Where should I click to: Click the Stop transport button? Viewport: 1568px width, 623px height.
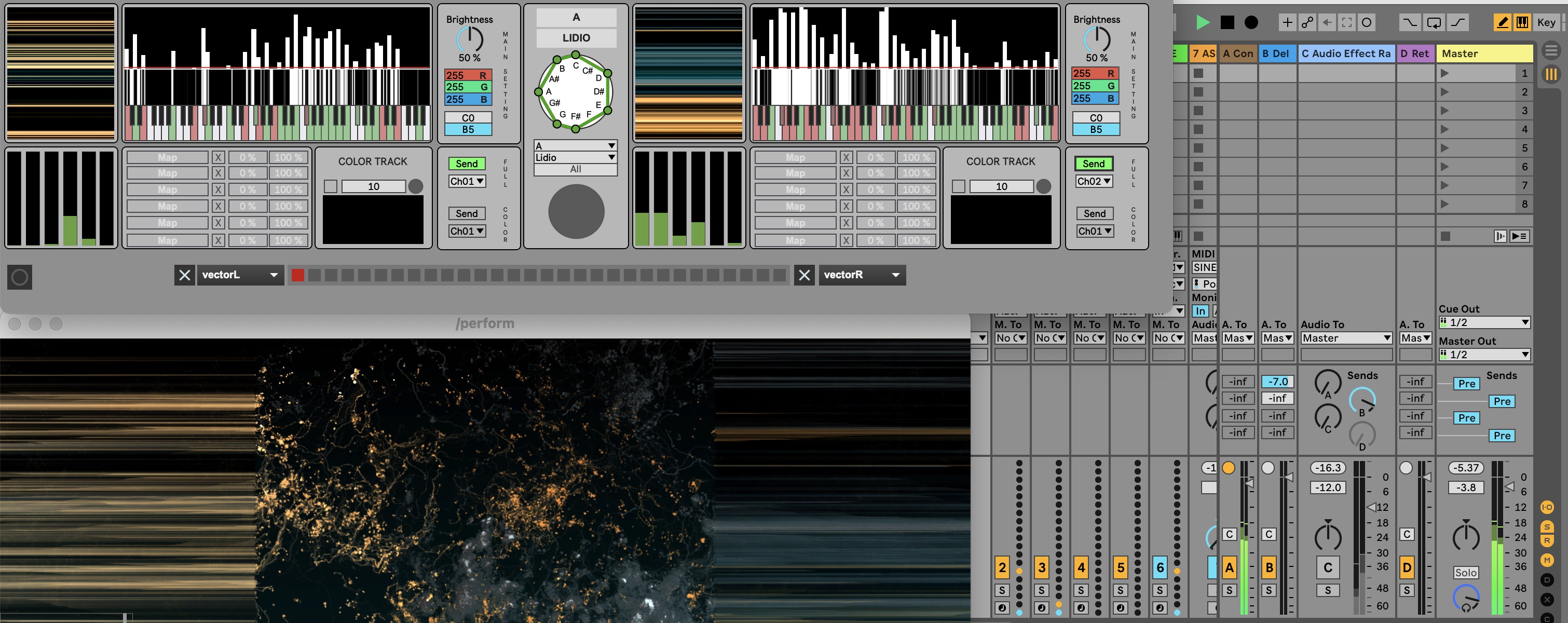(1227, 22)
